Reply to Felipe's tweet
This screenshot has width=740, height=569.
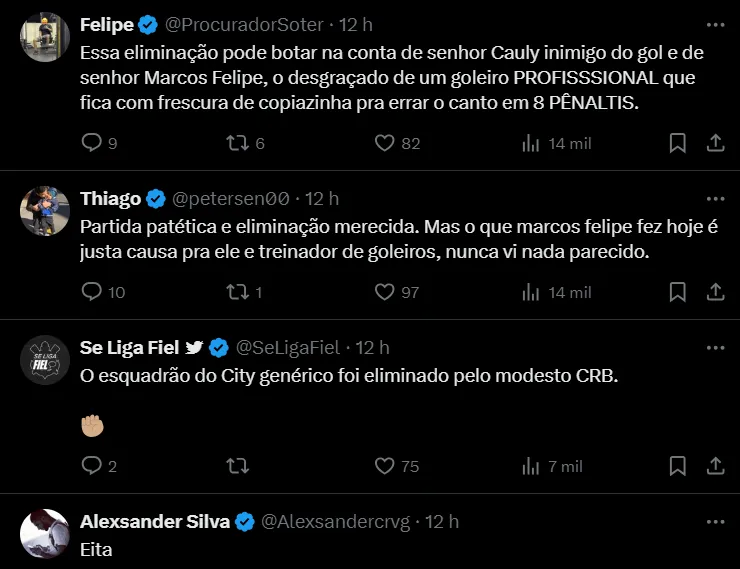(x=92, y=142)
